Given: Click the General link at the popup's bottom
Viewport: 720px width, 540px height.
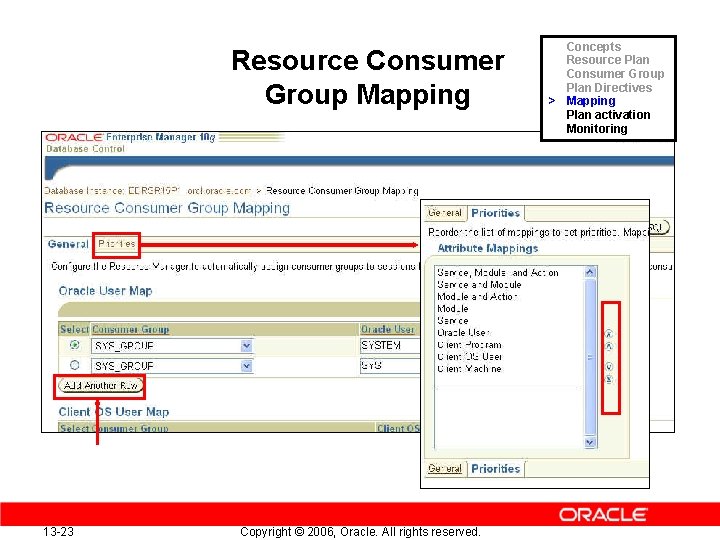Looking at the screenshot, I should point(444,469).
